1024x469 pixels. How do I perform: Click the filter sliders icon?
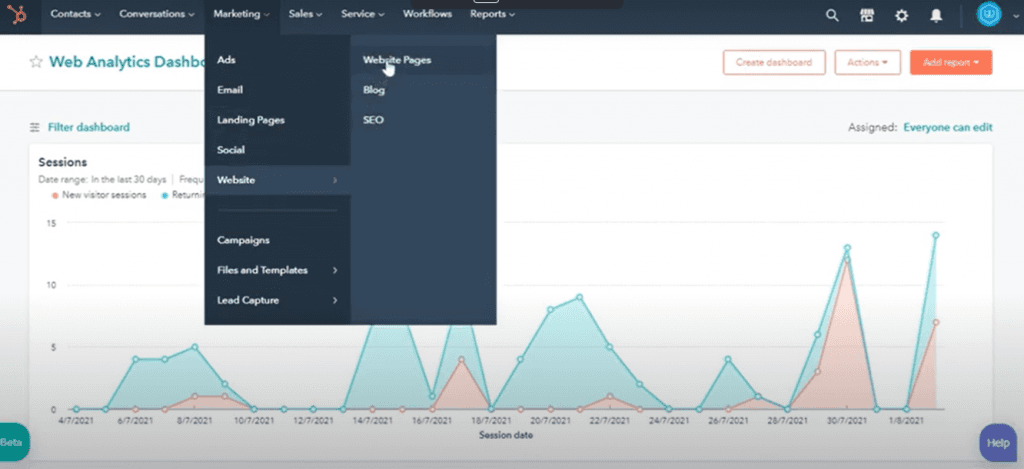point(35,127)
